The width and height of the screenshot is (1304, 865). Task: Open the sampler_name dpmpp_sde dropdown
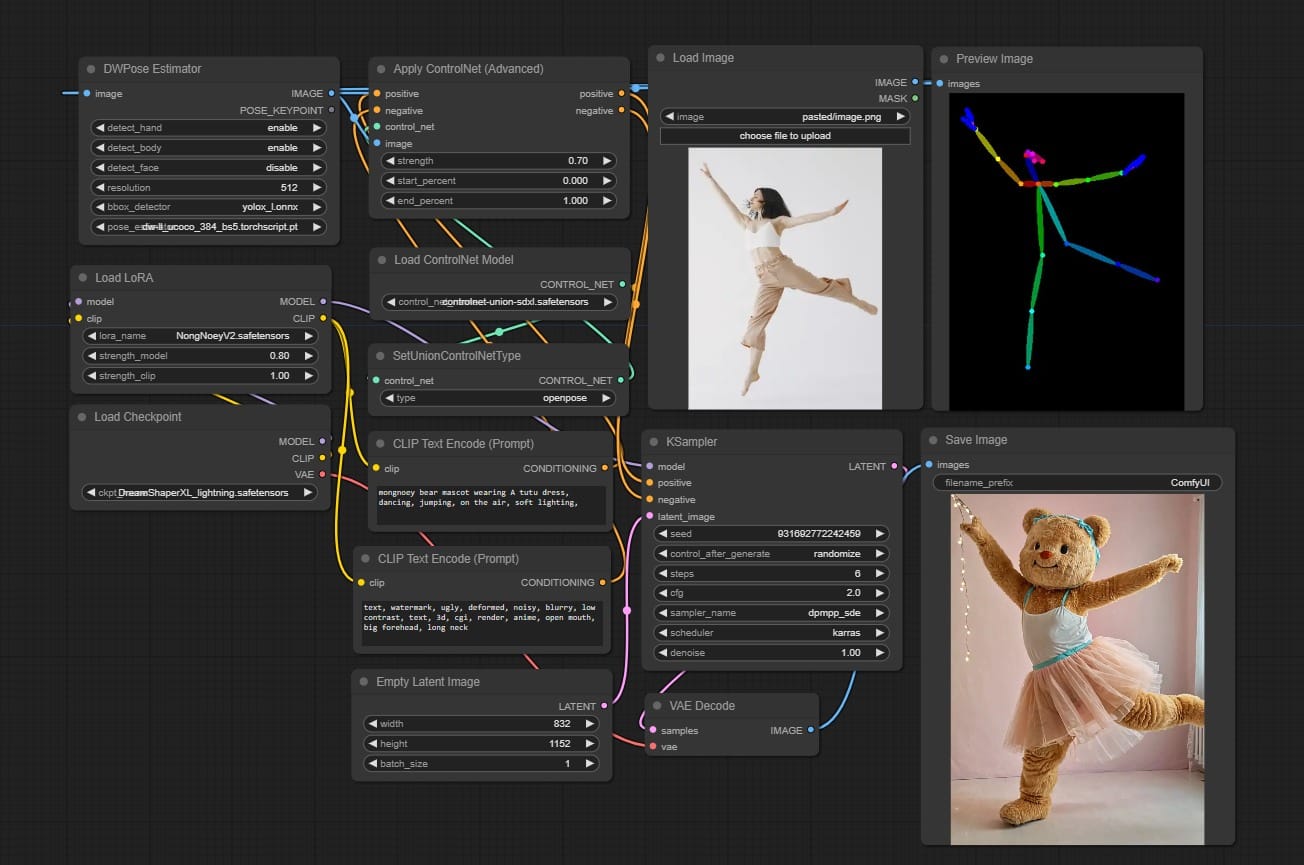tap(771, 613)
